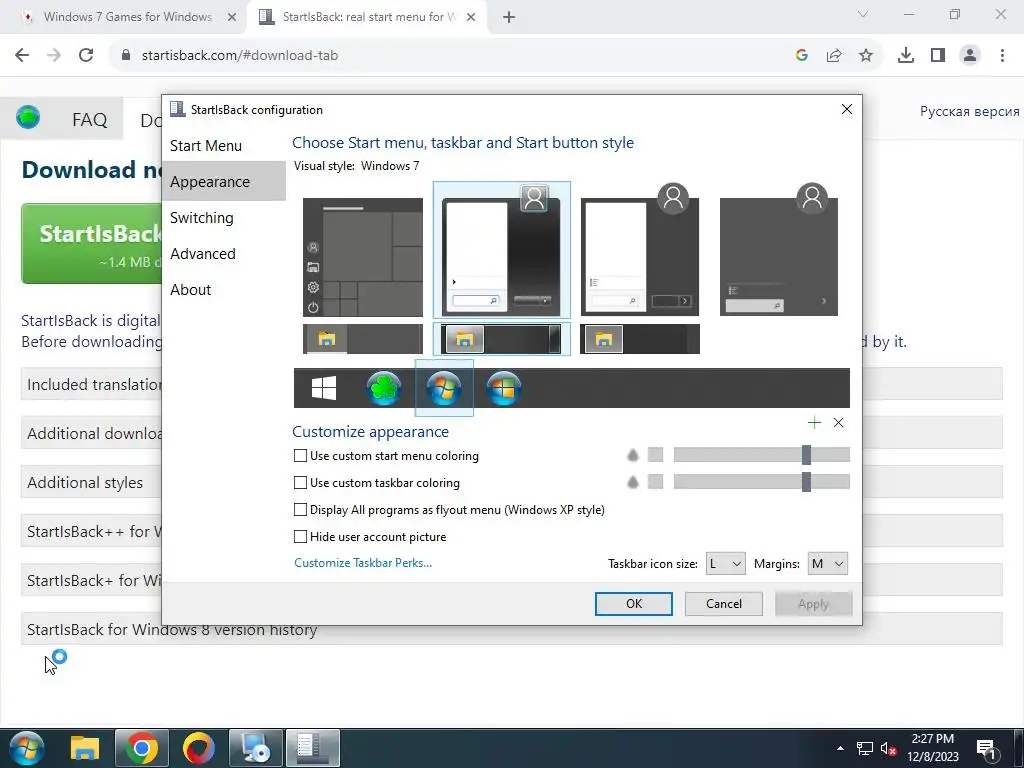Viewport: 1024px width, 768px height.
Task: Click the Windows Start orb on taskbar
Action: click(27, 748)
